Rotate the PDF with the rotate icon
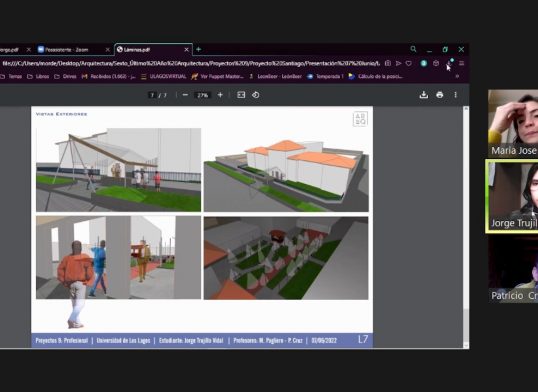 click(256, 95)
